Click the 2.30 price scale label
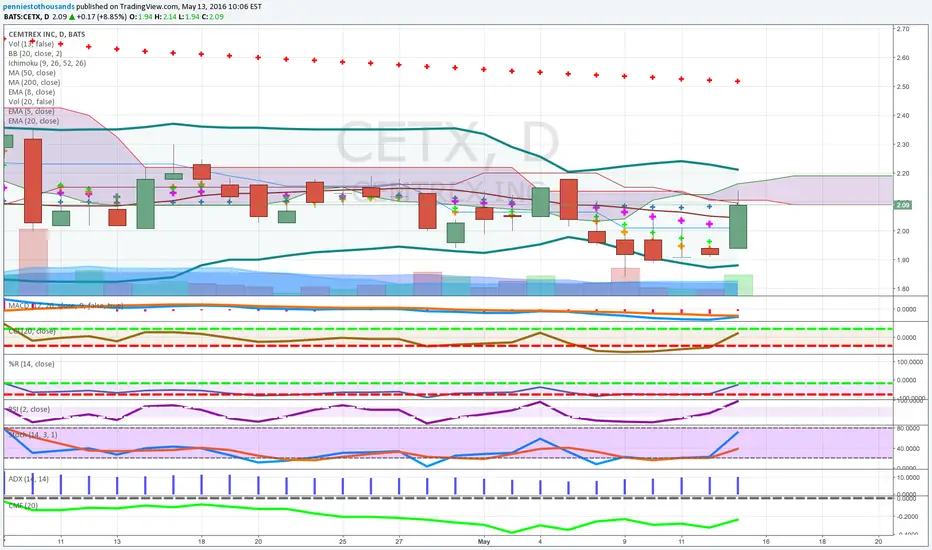Screen dimensions: 932x550 pyautogui.click(x=902, y=144)
